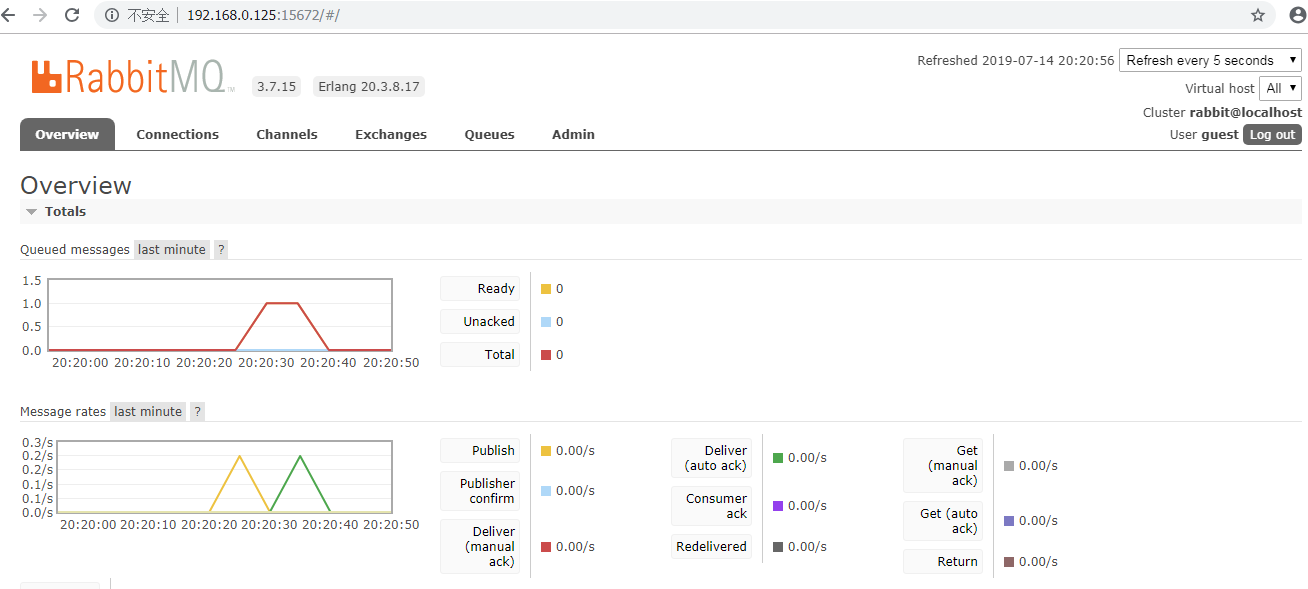Click the Consumer ack purple swatch

coord(778,506)
